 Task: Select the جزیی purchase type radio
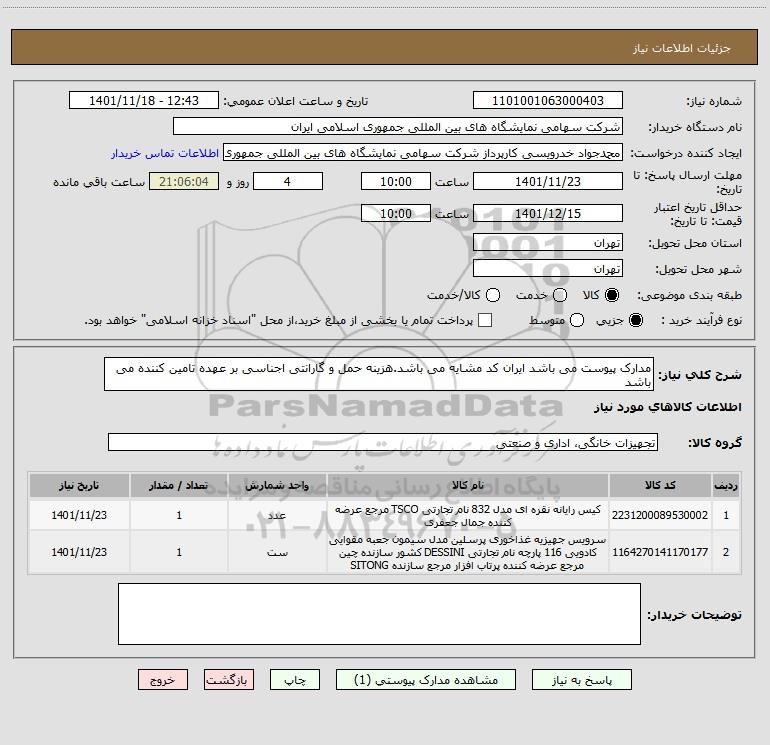tap(635, 320)
